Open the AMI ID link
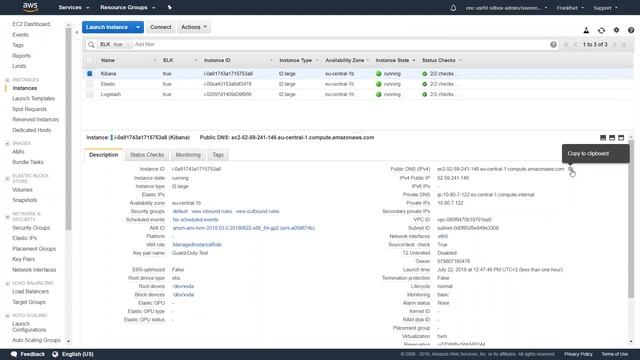Image resolution: width=640 pixels, height=360 pixels. click(243, 228)
